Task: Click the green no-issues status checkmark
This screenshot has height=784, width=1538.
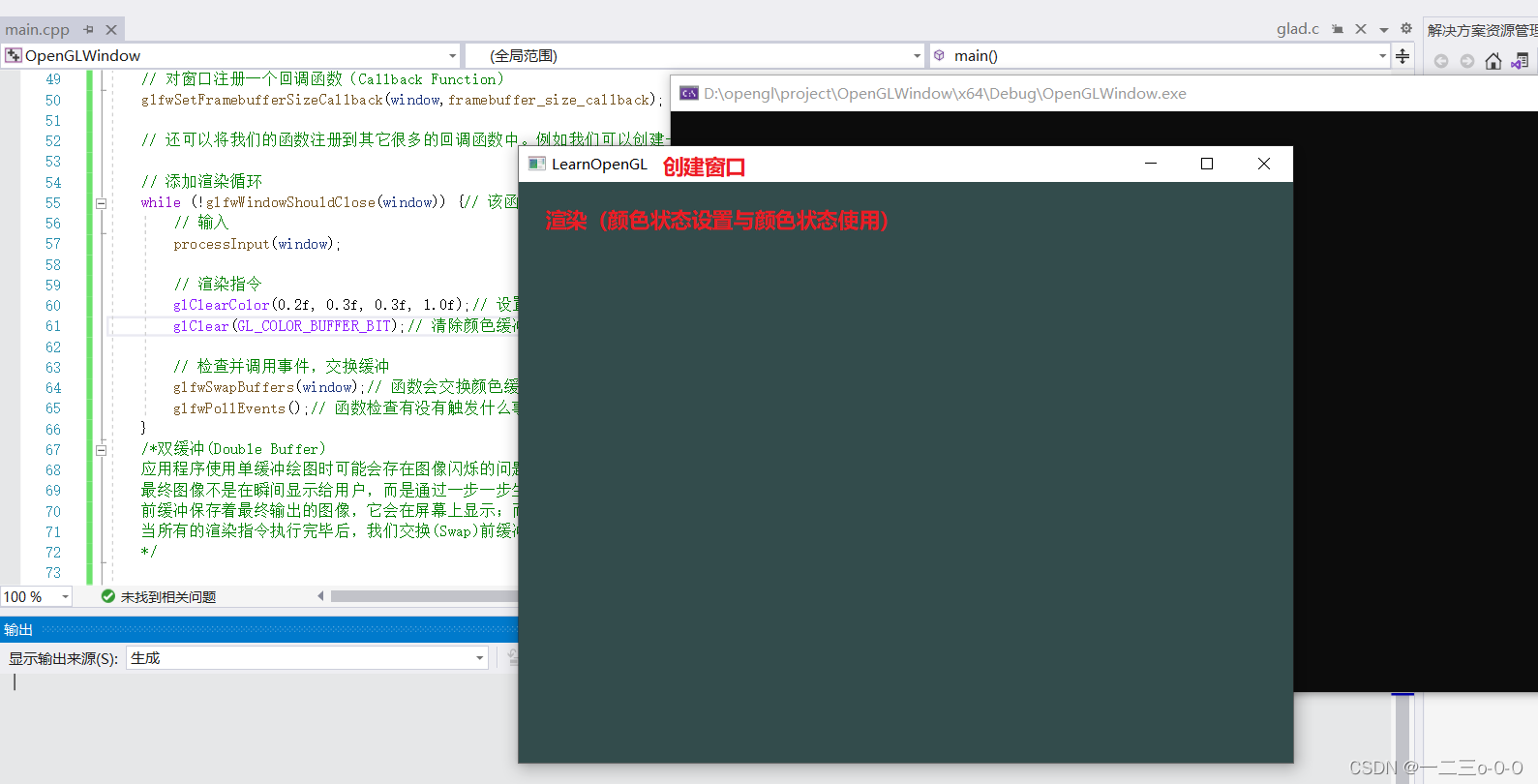Action: 108,596
